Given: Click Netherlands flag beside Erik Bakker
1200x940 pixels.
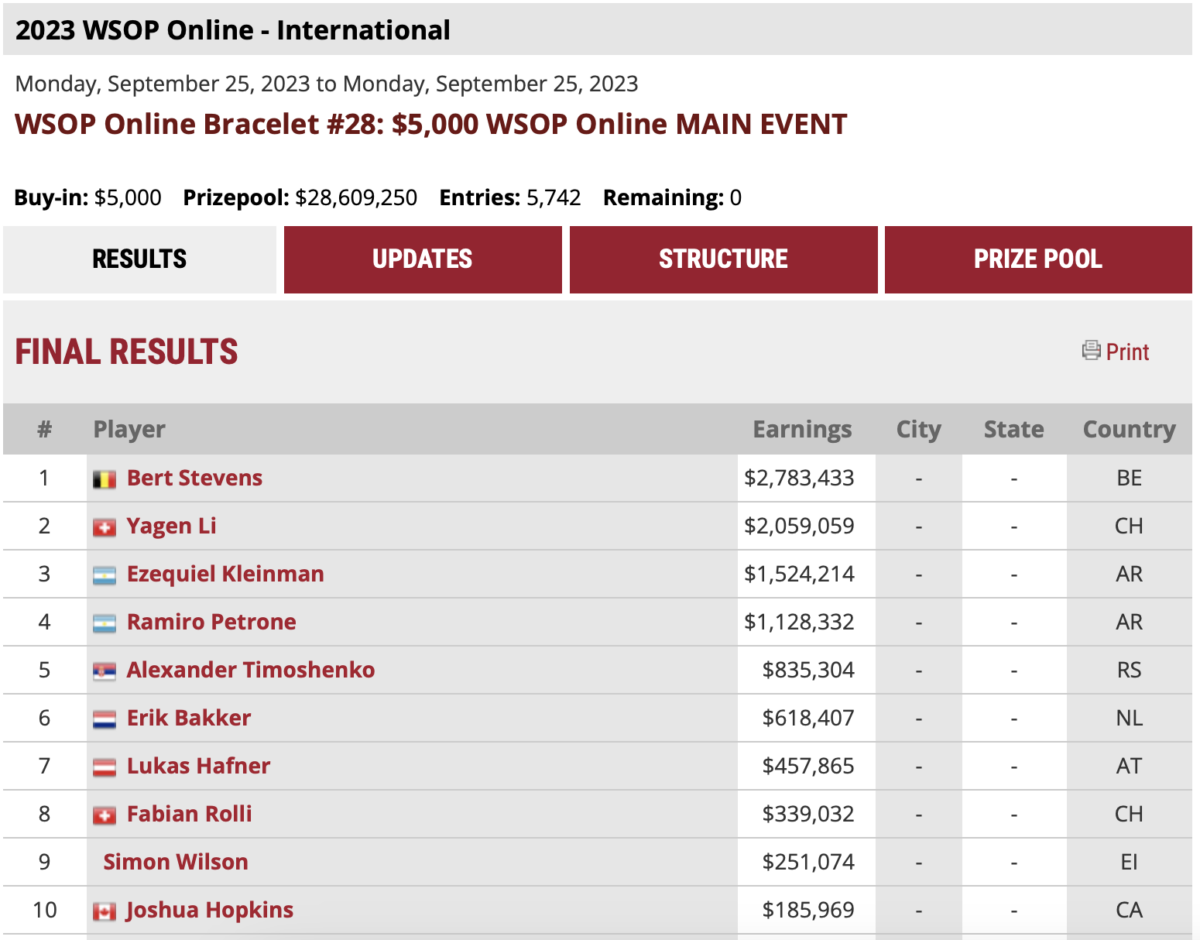Looking at the screenshot, I should (x=104, y=719).
